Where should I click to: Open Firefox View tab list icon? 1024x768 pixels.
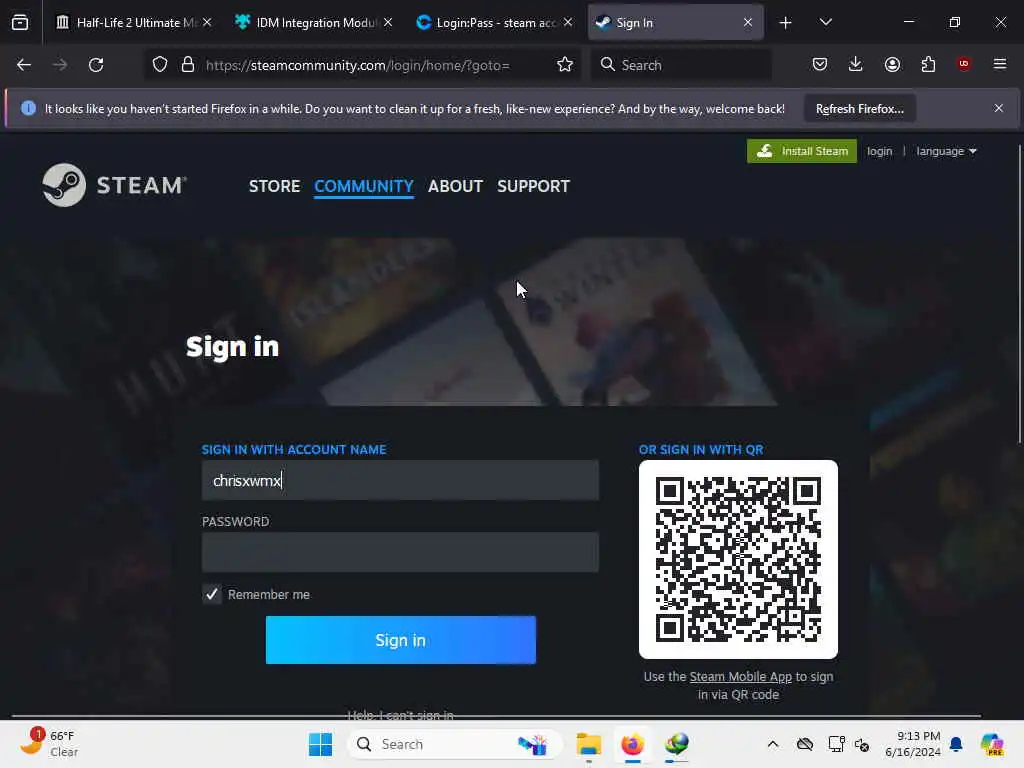[20, 22]
